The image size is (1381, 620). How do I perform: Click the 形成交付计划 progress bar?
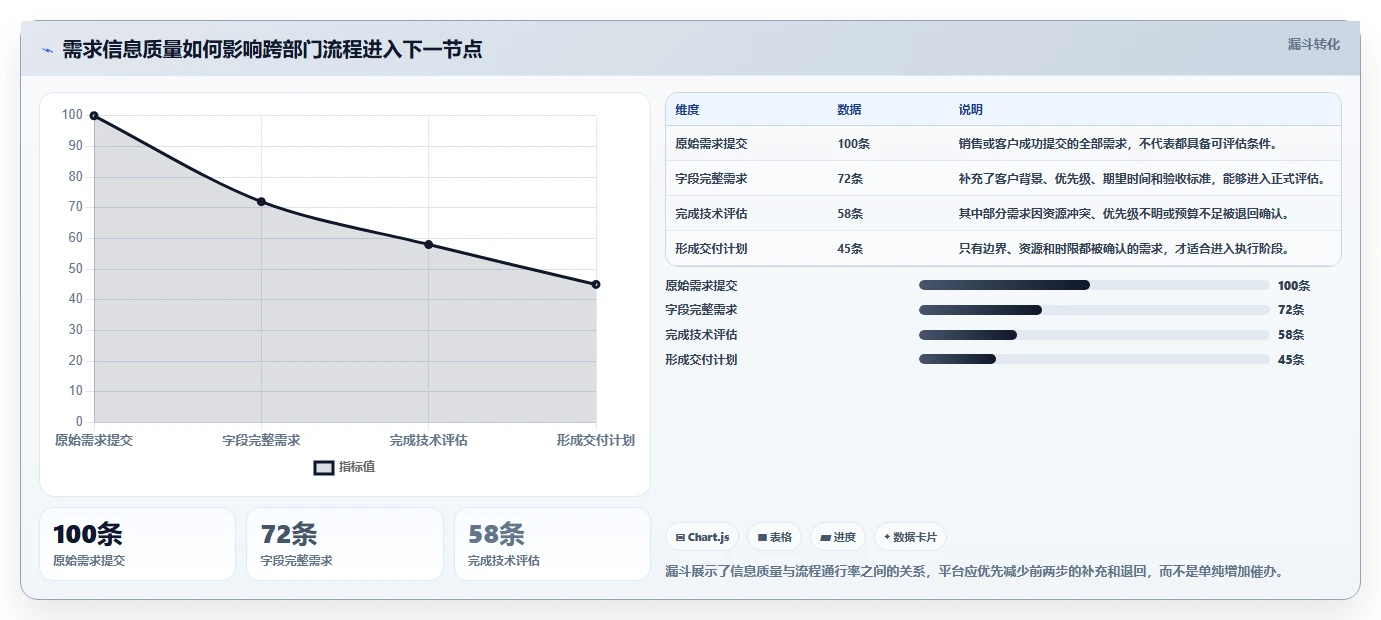[x=1094, y=359]
